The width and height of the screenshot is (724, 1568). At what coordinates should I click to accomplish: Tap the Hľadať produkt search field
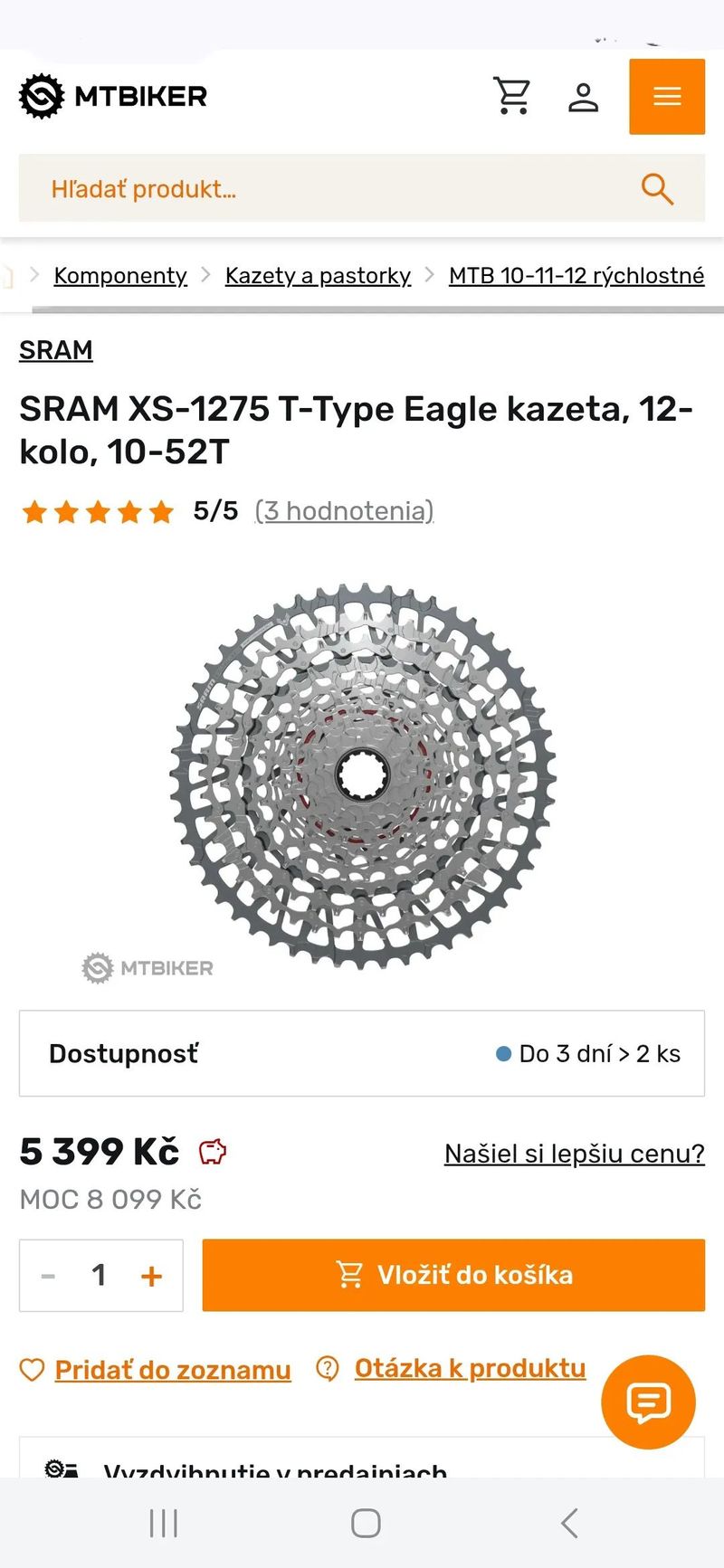click(x=271, y=189)
